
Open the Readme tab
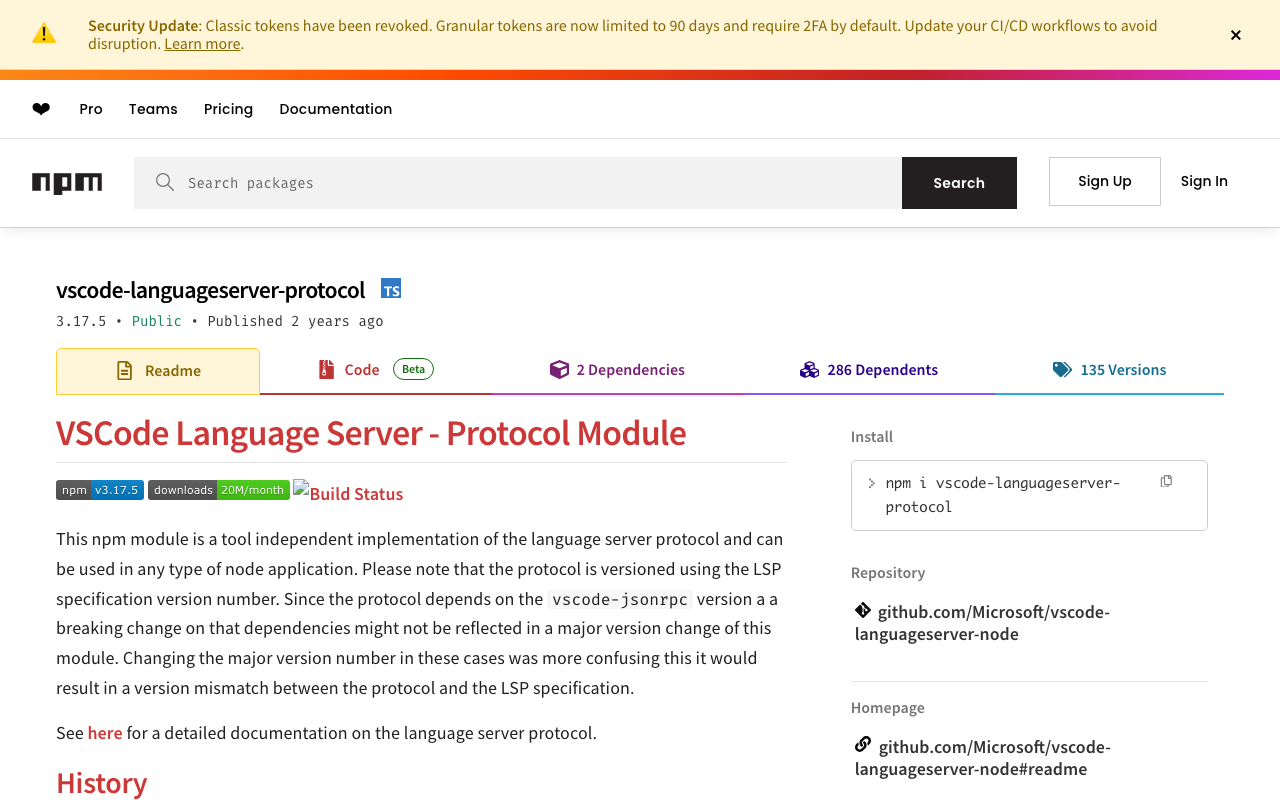click(x=158, y=371)
